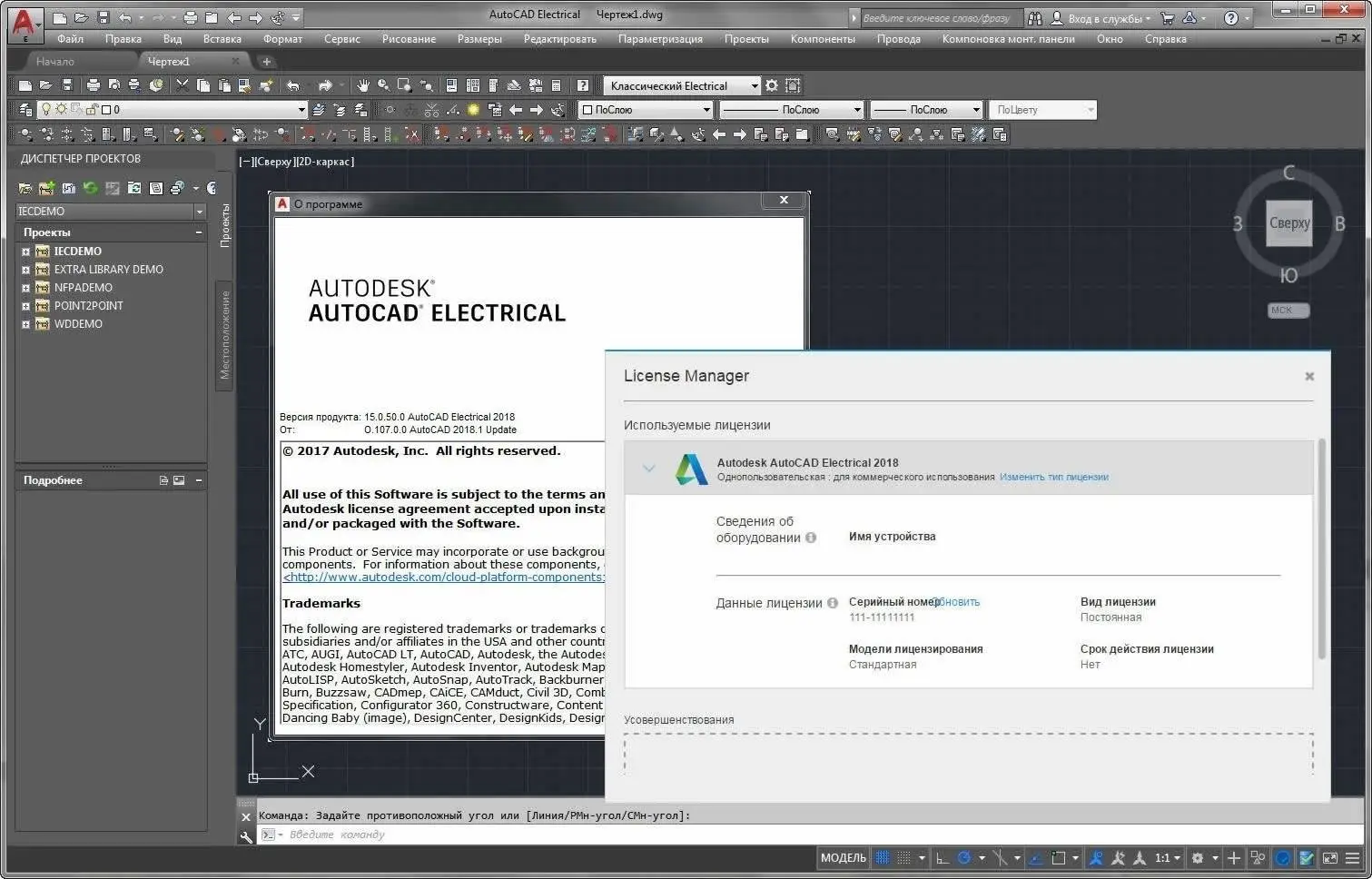Open the ПоЦвету plot style dropdown
This screenshot has height=879, width=1372.
click(1042, 110)
